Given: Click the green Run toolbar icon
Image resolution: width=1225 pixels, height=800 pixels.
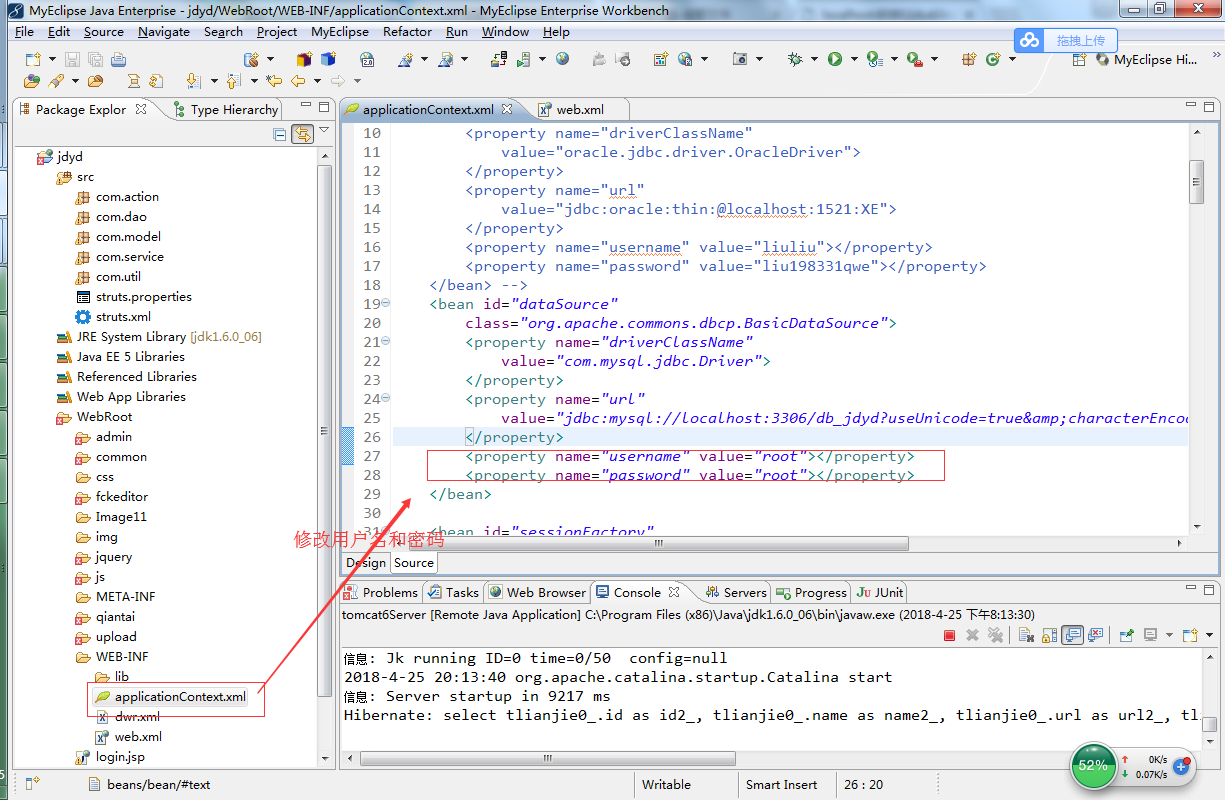Looking at the screenshot, I should tap(834, 59).
